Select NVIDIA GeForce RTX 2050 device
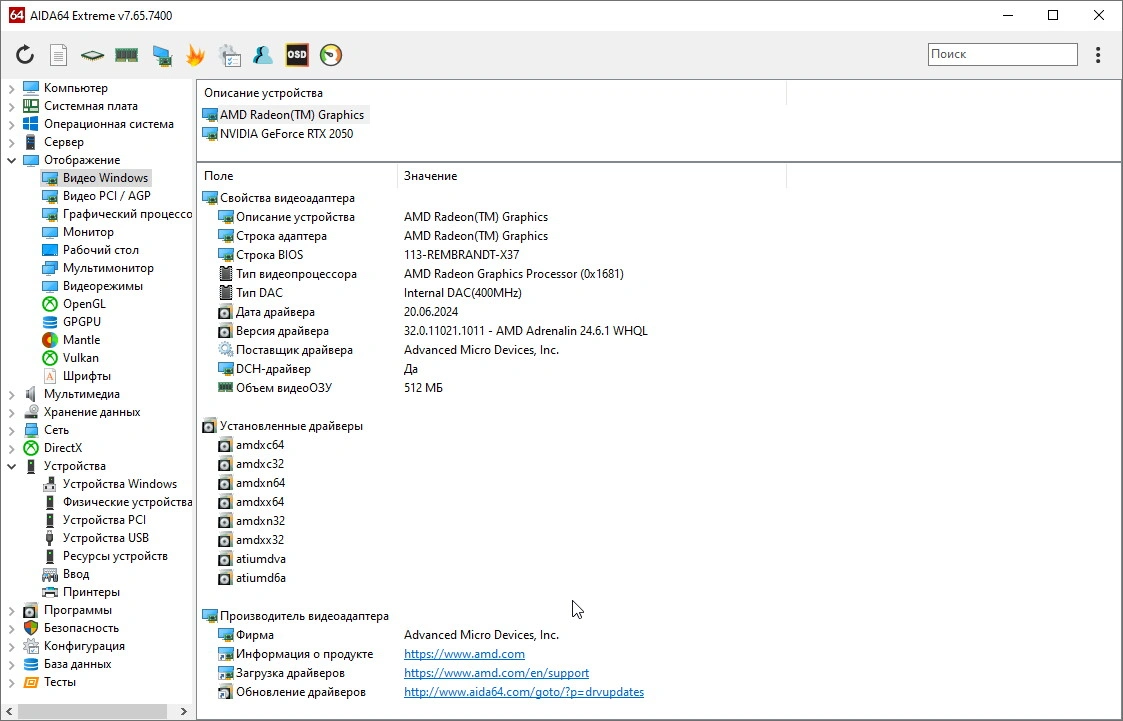 click(286, 133)
